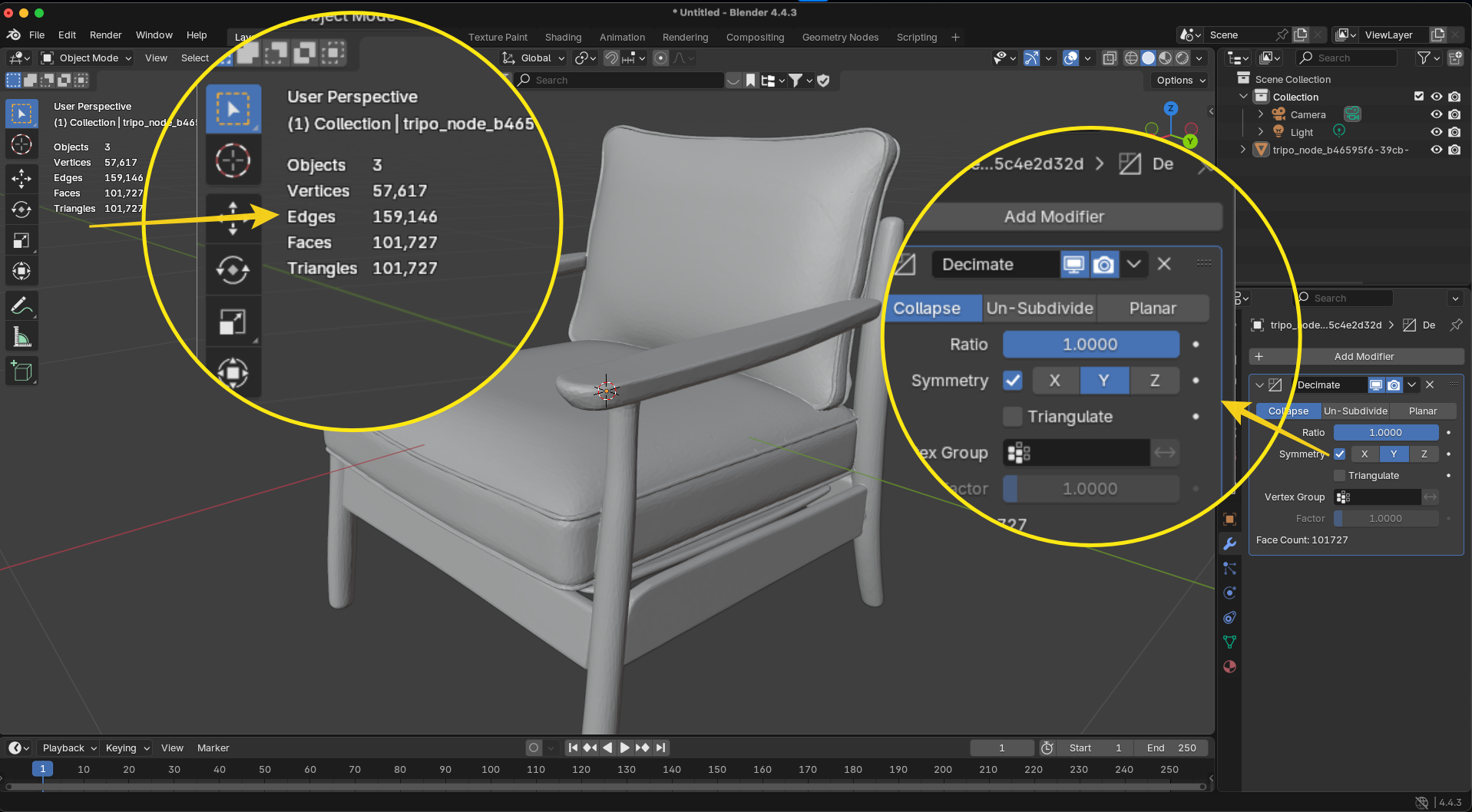Screen dimensions: 1472x812
Task: Uncheck the Collection exclude checkbox
Action: click(1419, 97)
